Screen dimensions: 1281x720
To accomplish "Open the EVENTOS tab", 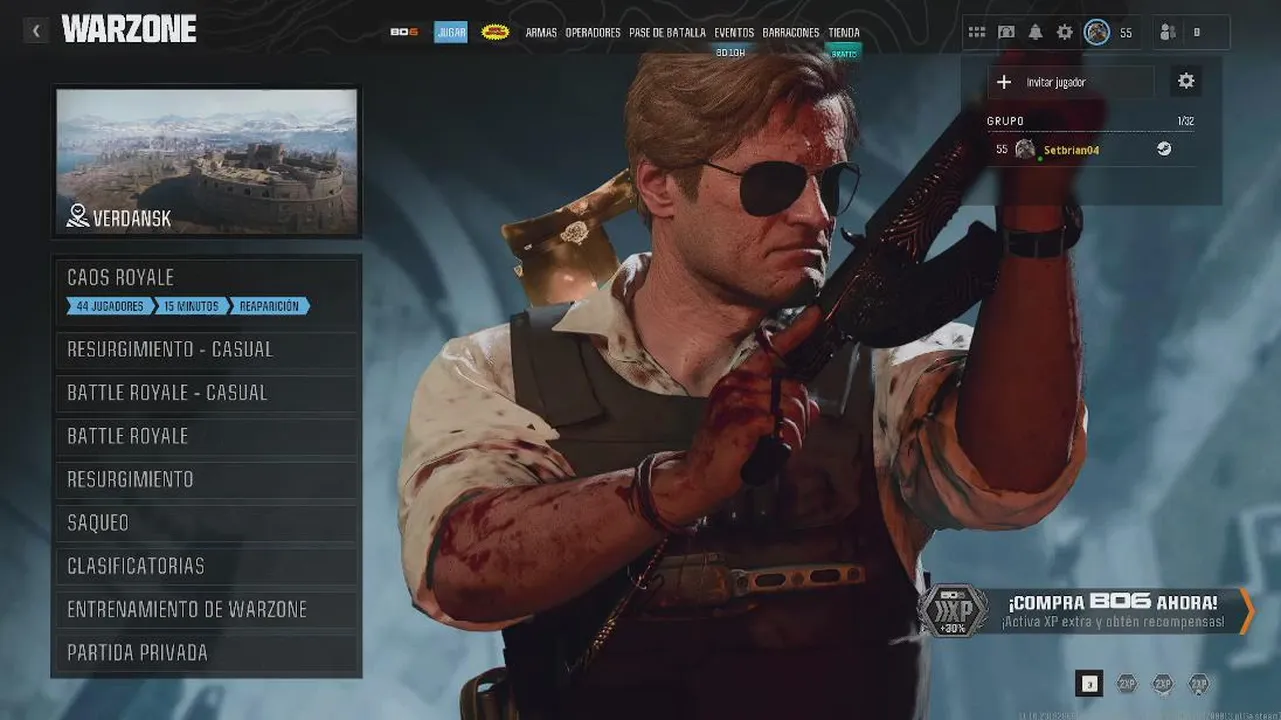I will pyautogui.click(x=734, y=33).
